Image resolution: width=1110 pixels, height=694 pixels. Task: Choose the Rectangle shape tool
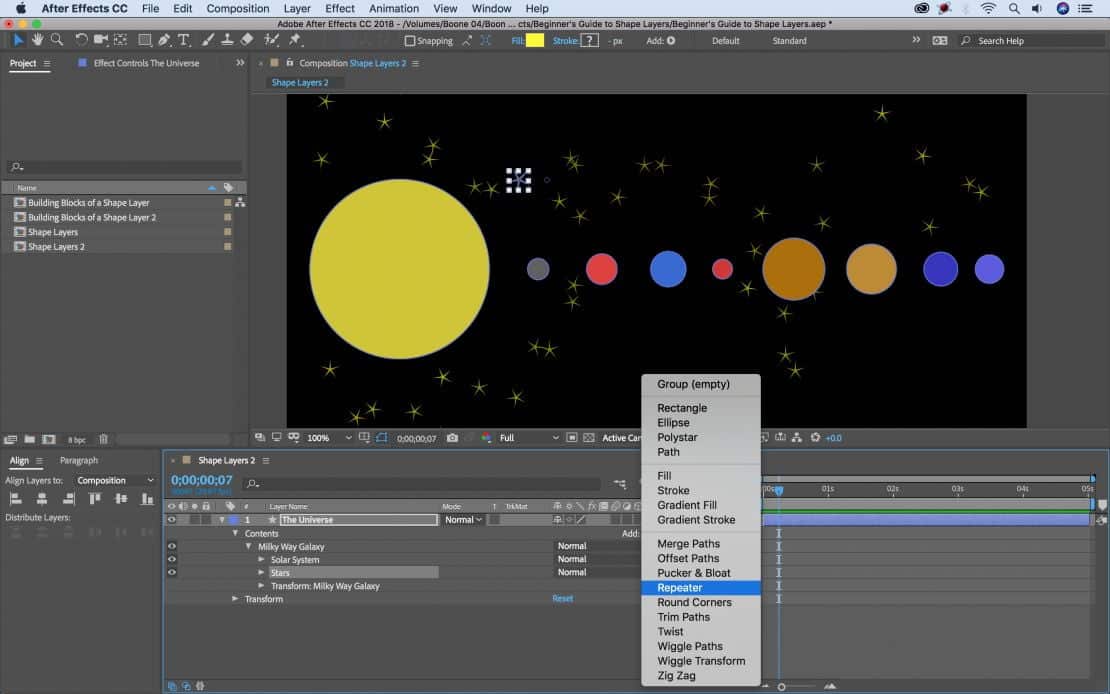145,40
